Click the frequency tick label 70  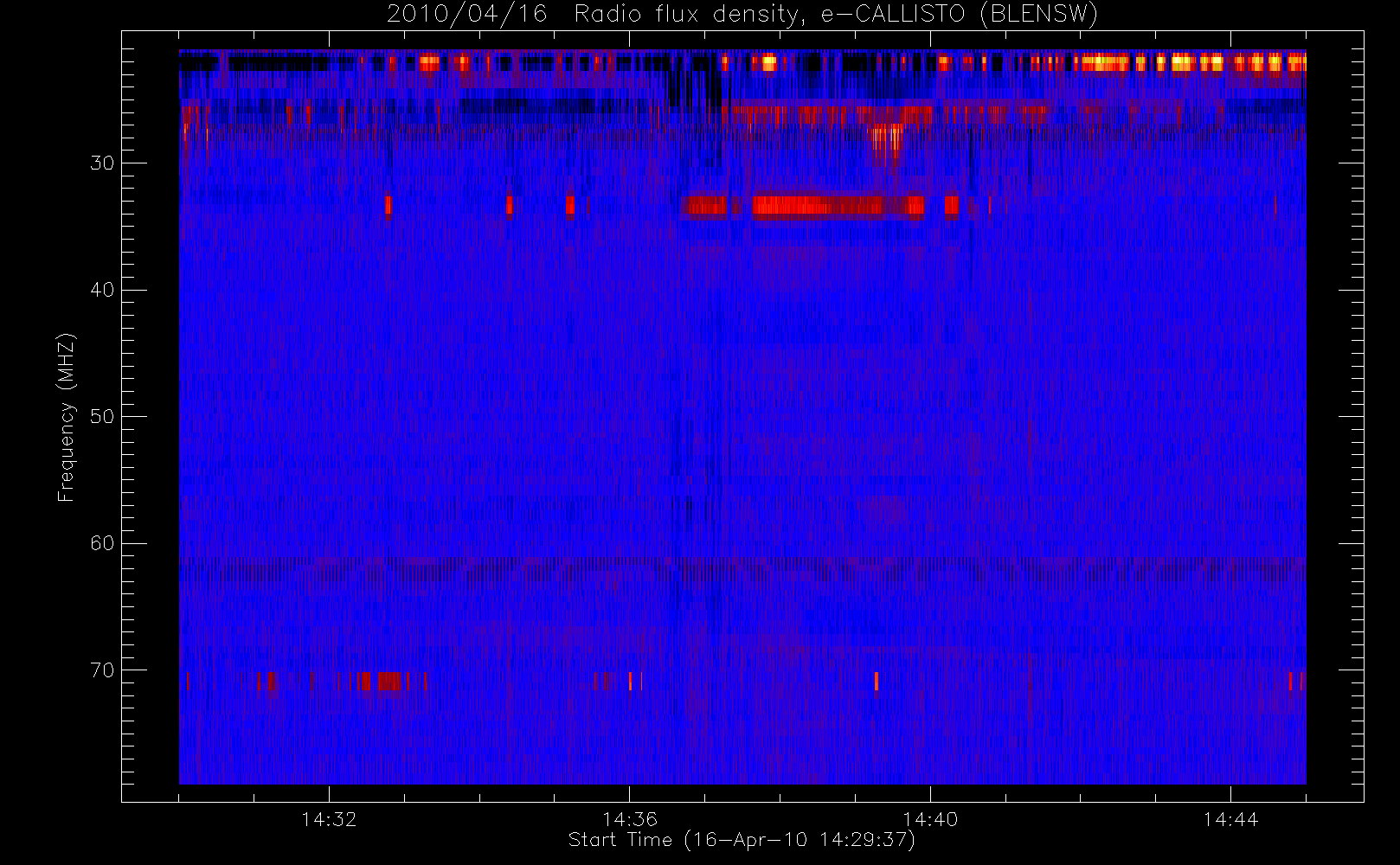click(x=102, y=670)
